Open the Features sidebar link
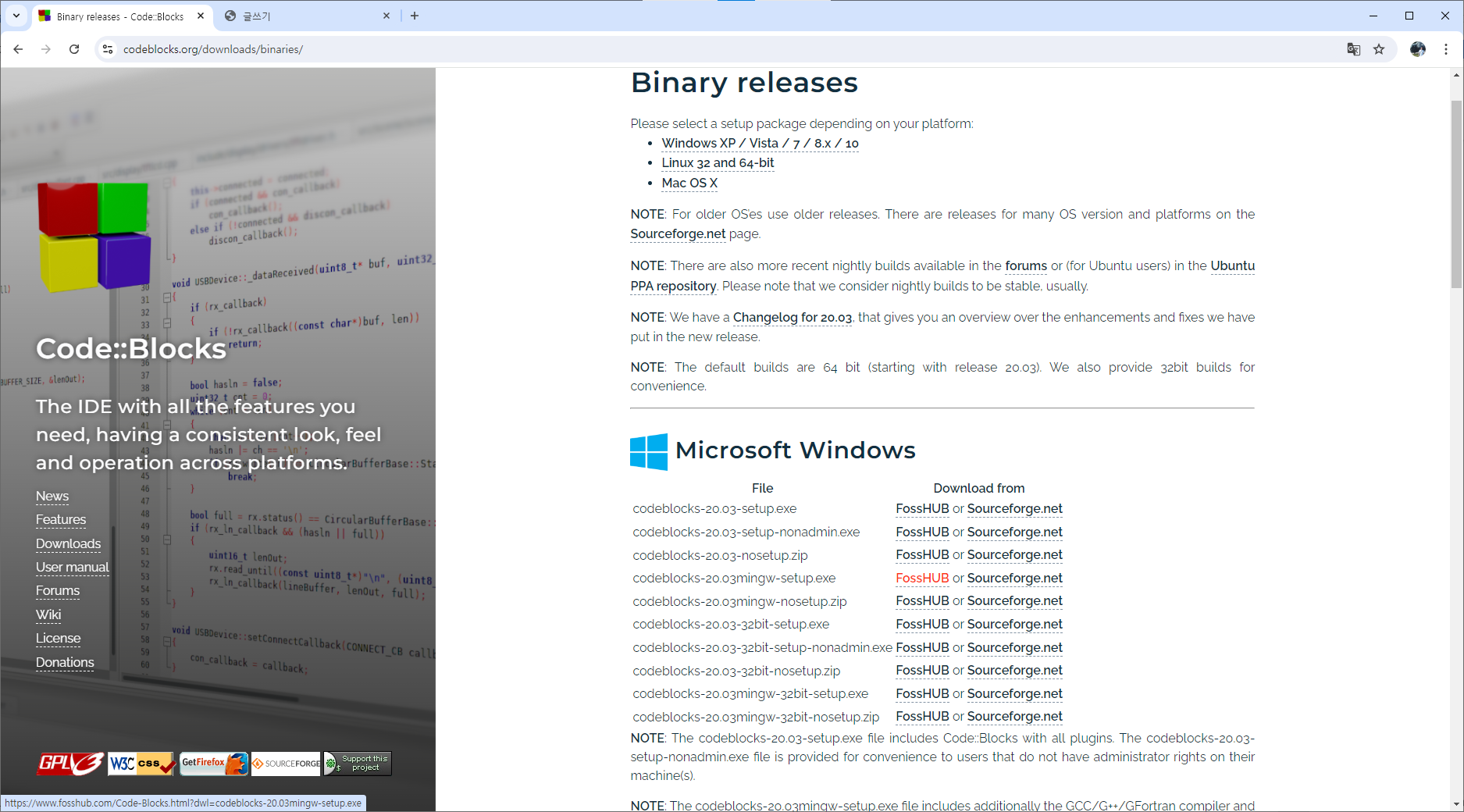 tap(61, 520)
